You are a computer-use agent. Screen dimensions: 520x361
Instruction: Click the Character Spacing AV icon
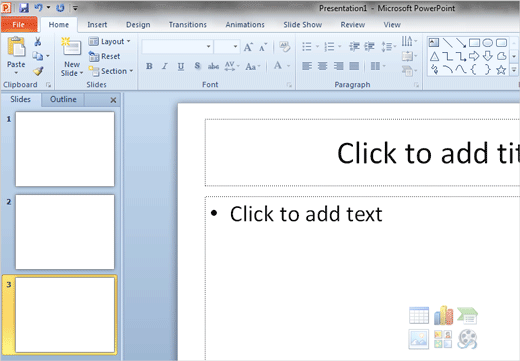230,66
